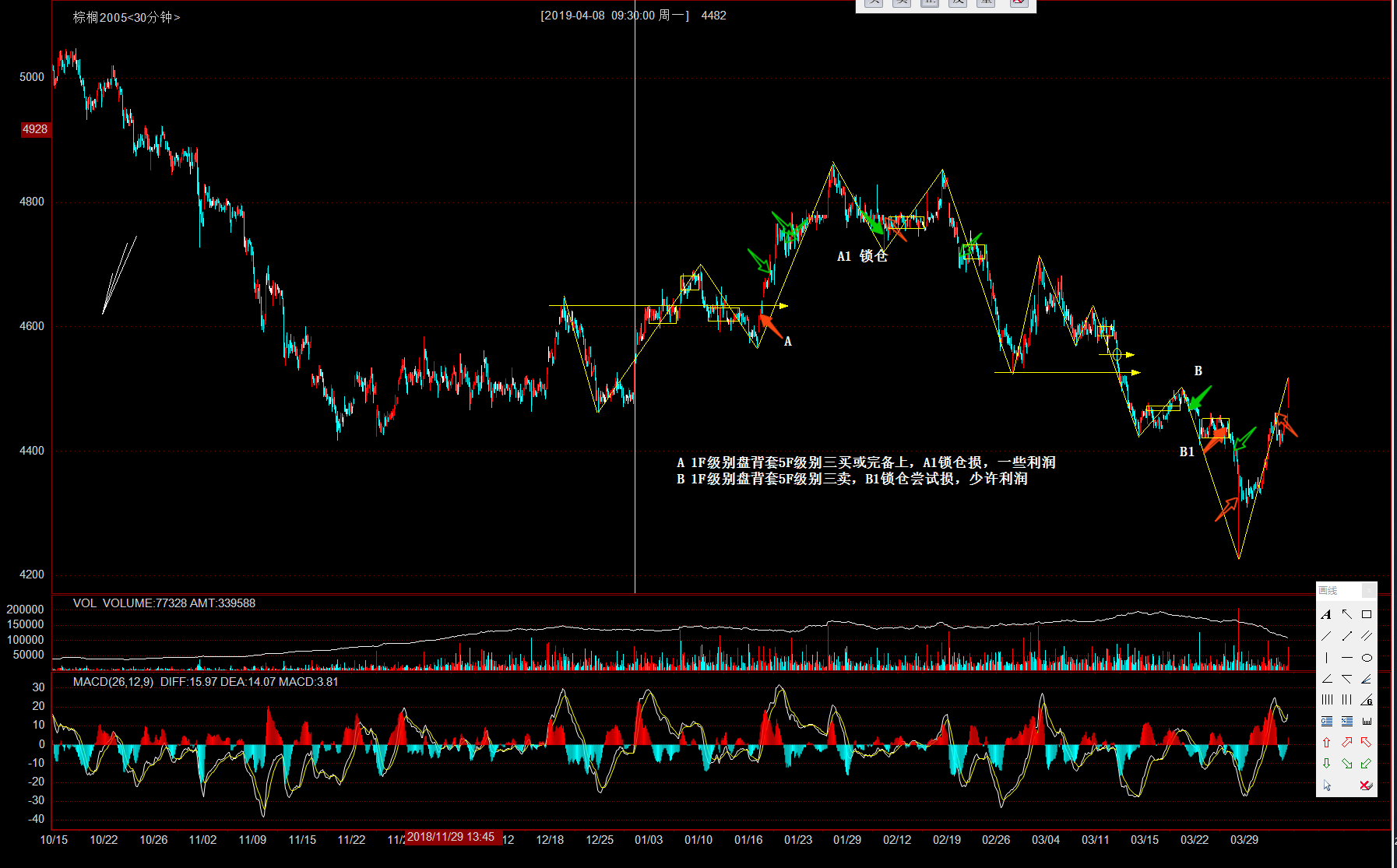Select the green down arrow marker
Image resolution: width=1397 pixels, height=868 pixels.
1326,764
